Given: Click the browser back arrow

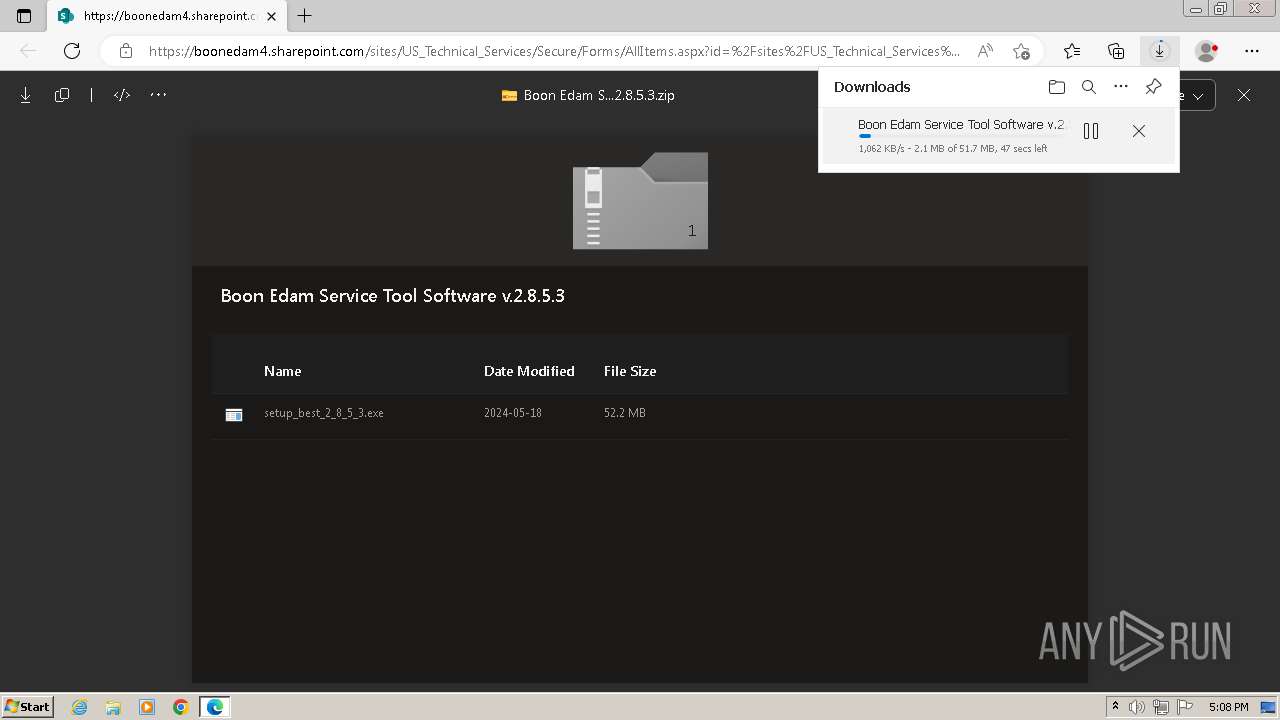Looking at the screenshot, I should (28, 51).
